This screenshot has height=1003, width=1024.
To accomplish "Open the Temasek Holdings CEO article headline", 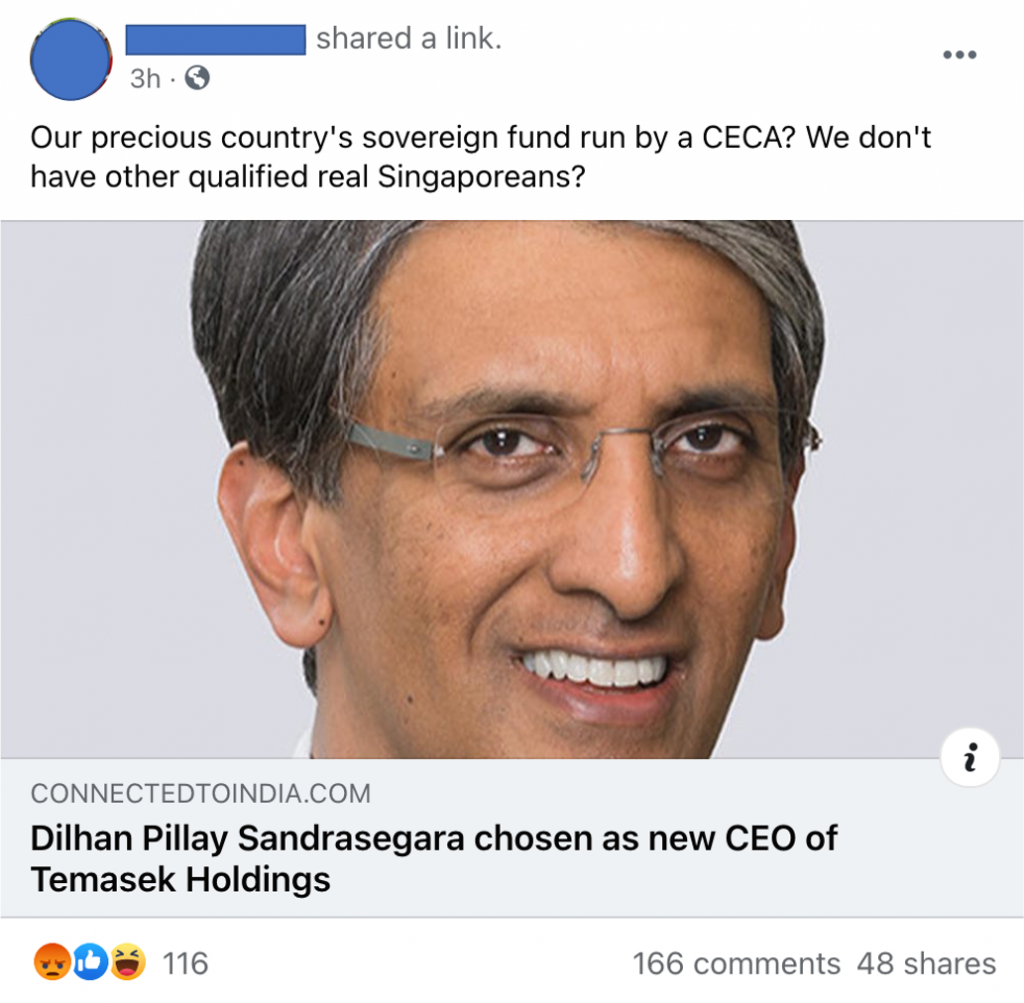I will pyautogui.click(x=434, y=858).
